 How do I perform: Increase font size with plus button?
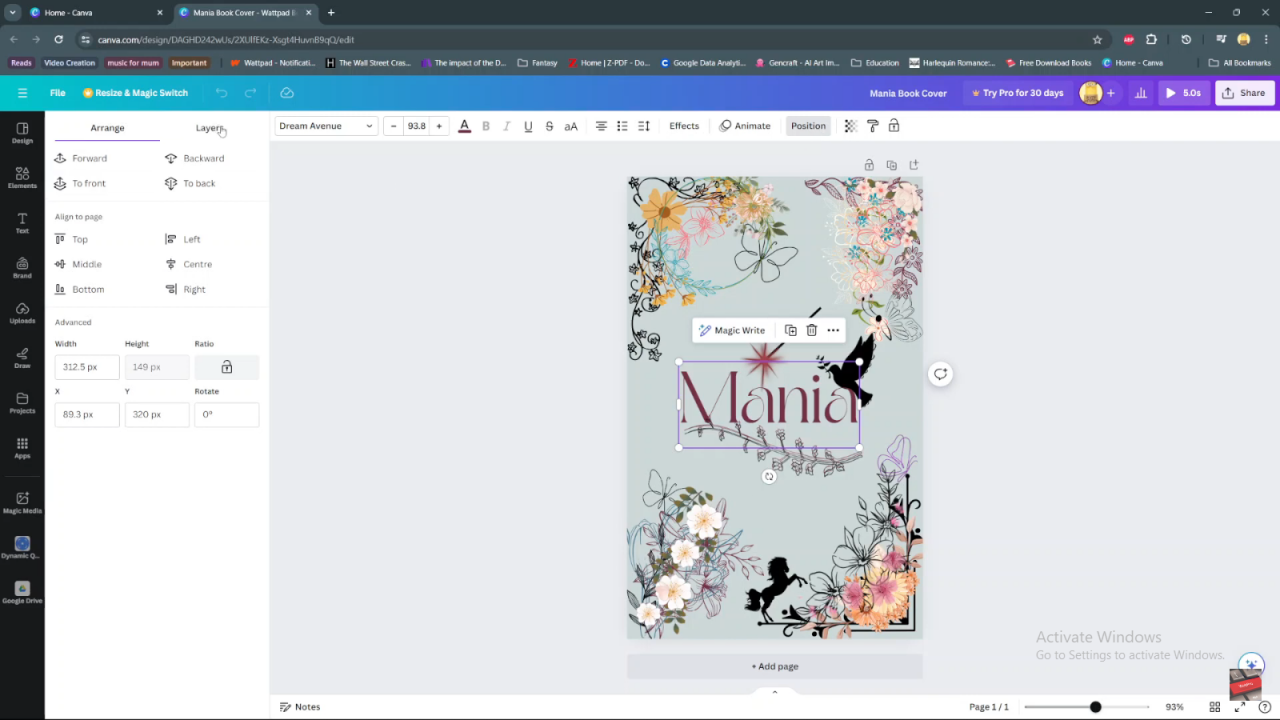(438, 126)
